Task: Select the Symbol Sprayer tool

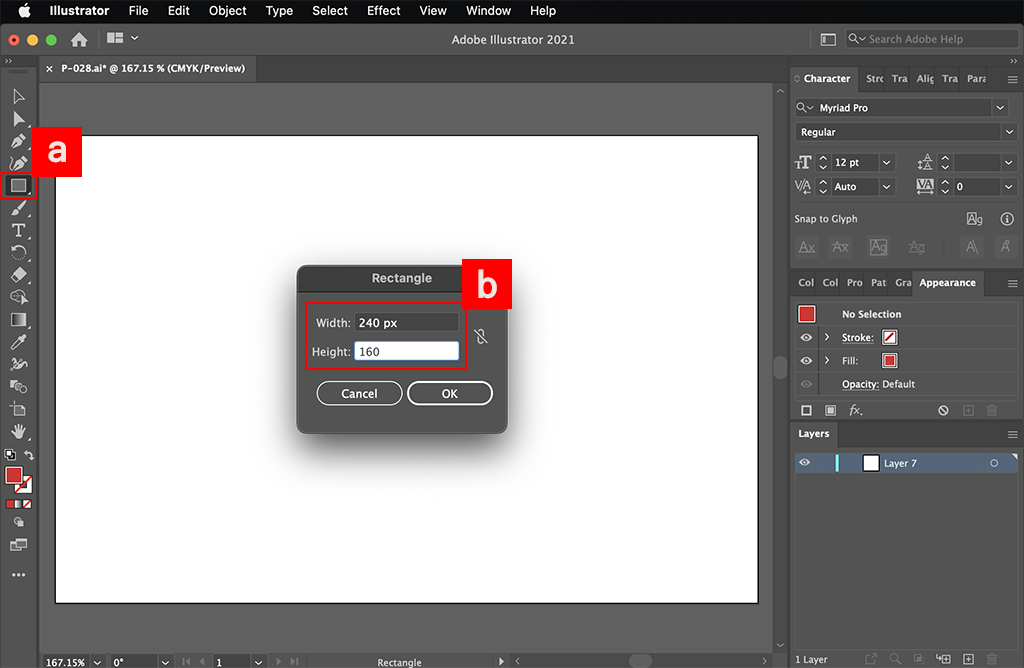Action: click(18, 364)
